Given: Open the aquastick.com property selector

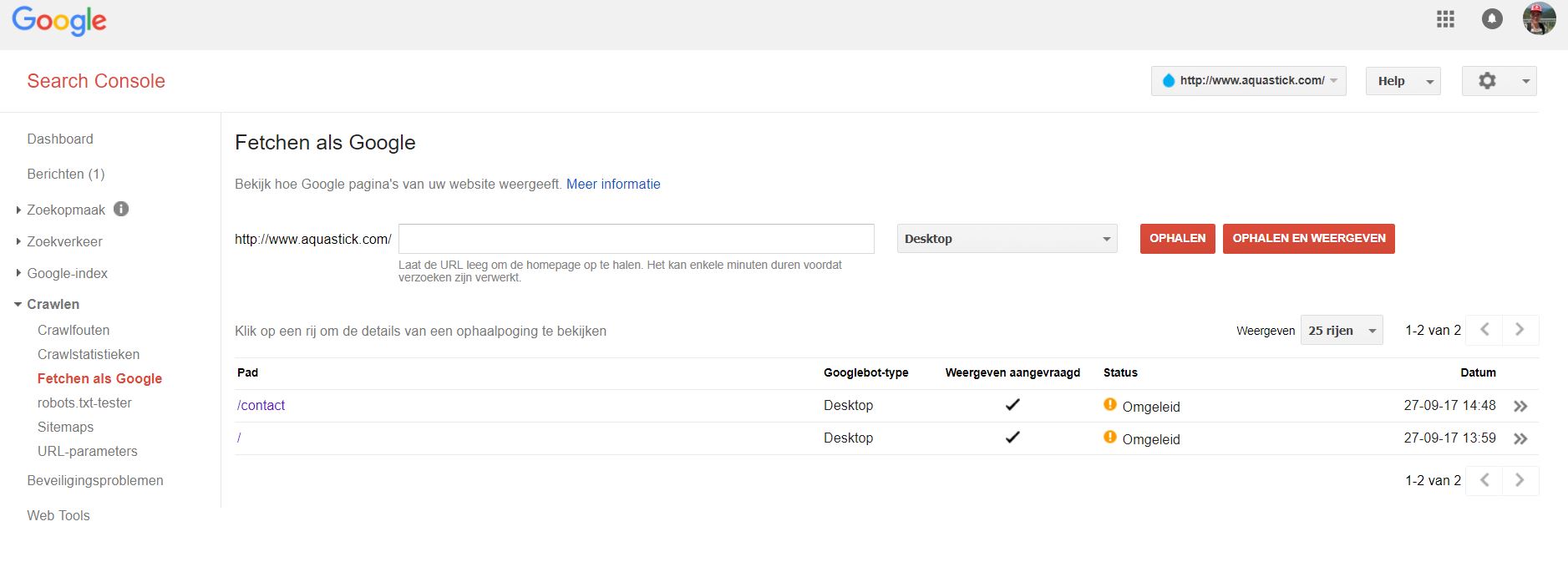Looking at the screenshot, I should [x=1248, y=81].
